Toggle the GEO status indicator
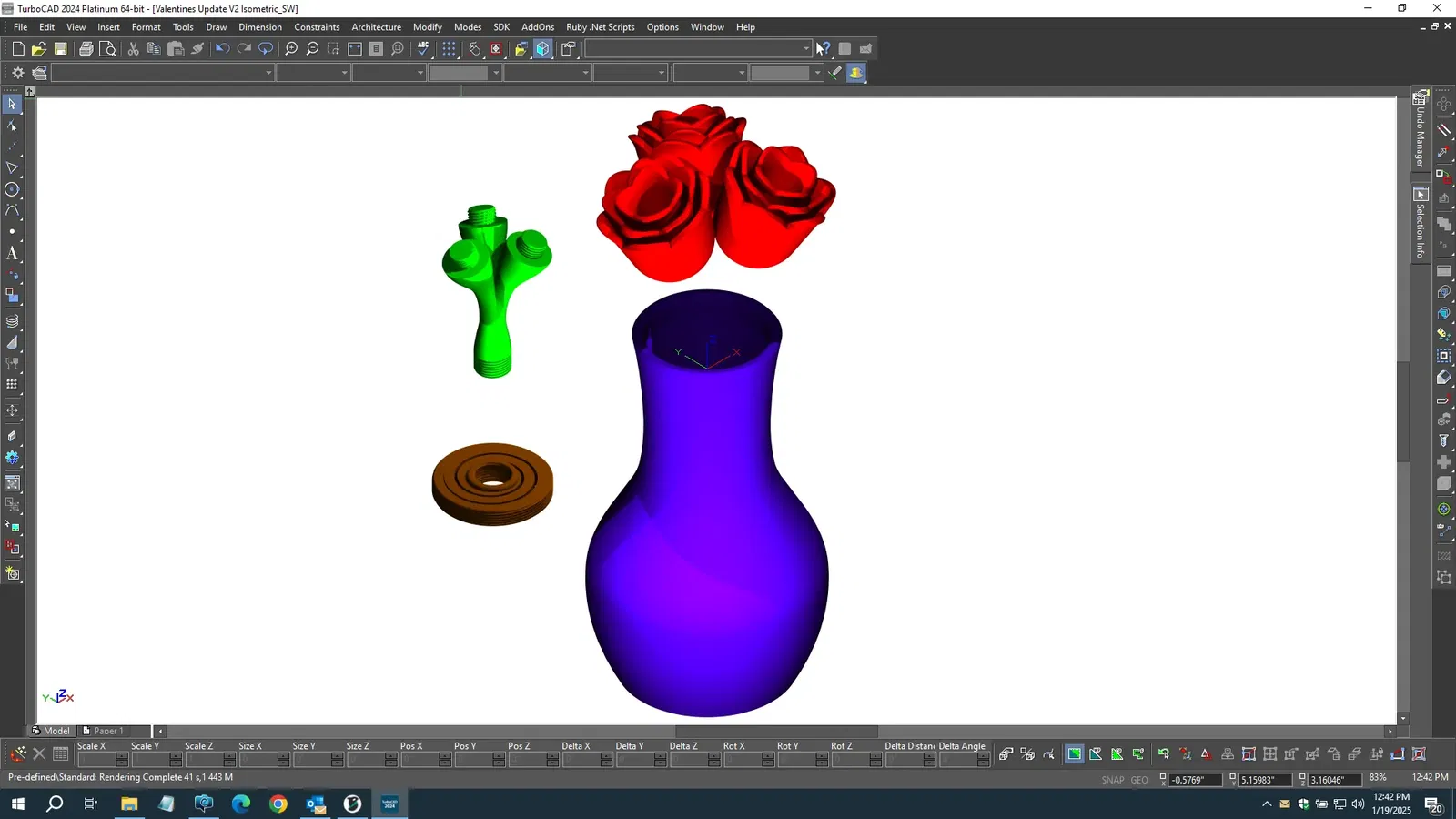The height and width of the screenshot is (819, 1456). click(1138, 780)
